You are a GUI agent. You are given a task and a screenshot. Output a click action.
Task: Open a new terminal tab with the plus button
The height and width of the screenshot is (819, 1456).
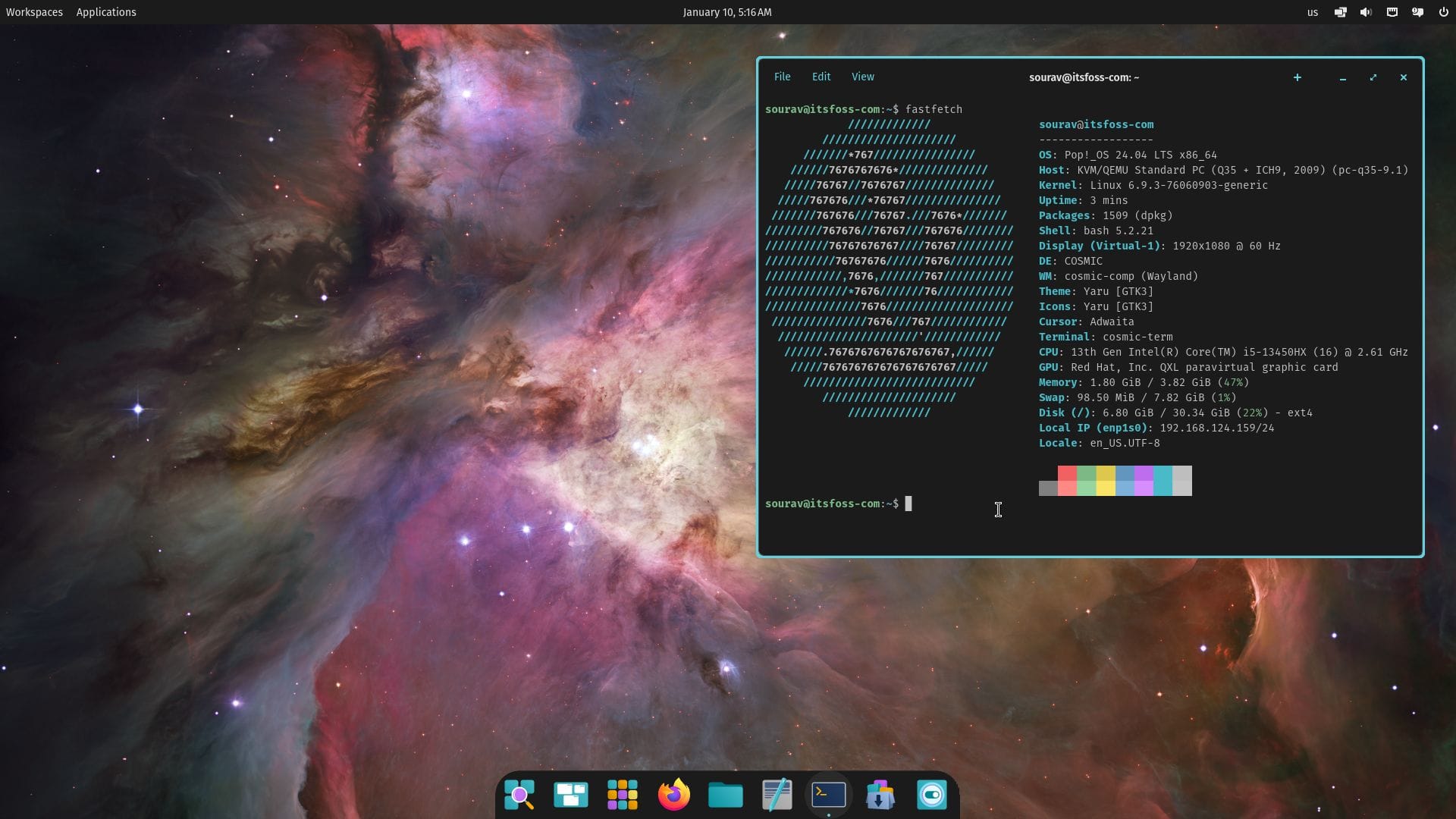[1298, 77]
